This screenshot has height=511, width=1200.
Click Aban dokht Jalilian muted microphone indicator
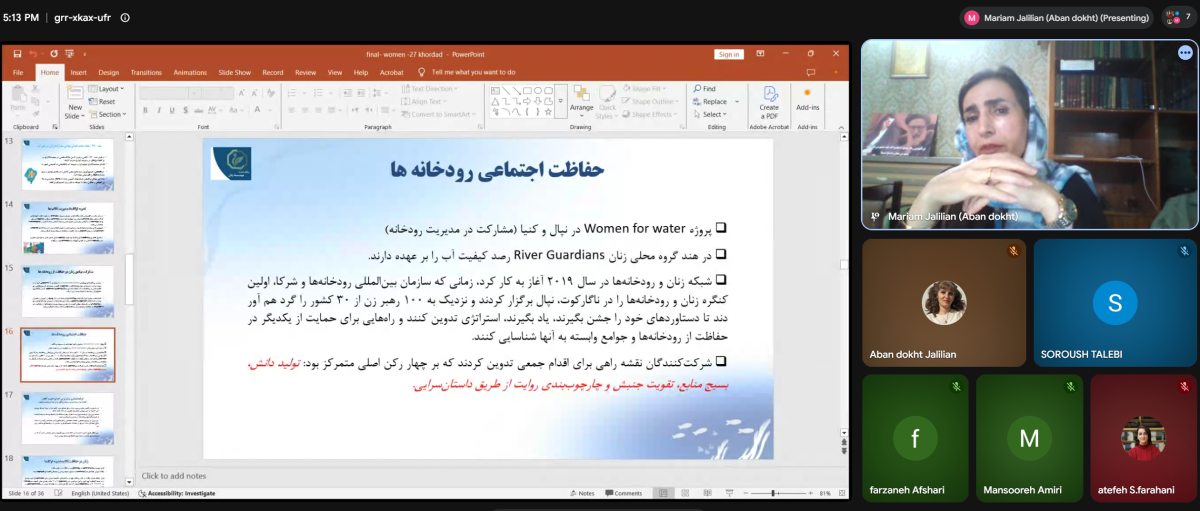click(1013, 251)
